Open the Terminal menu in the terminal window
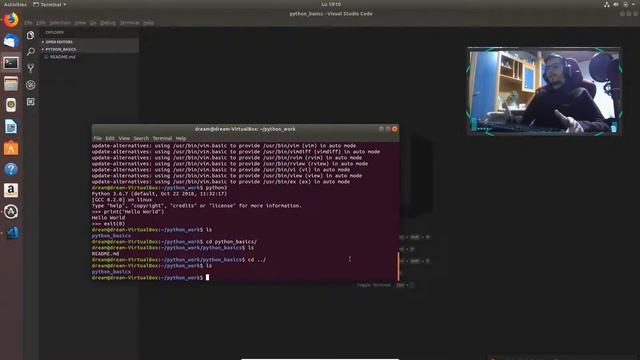The height and width of the screenshot is (360, 640). tap(162, 138)
